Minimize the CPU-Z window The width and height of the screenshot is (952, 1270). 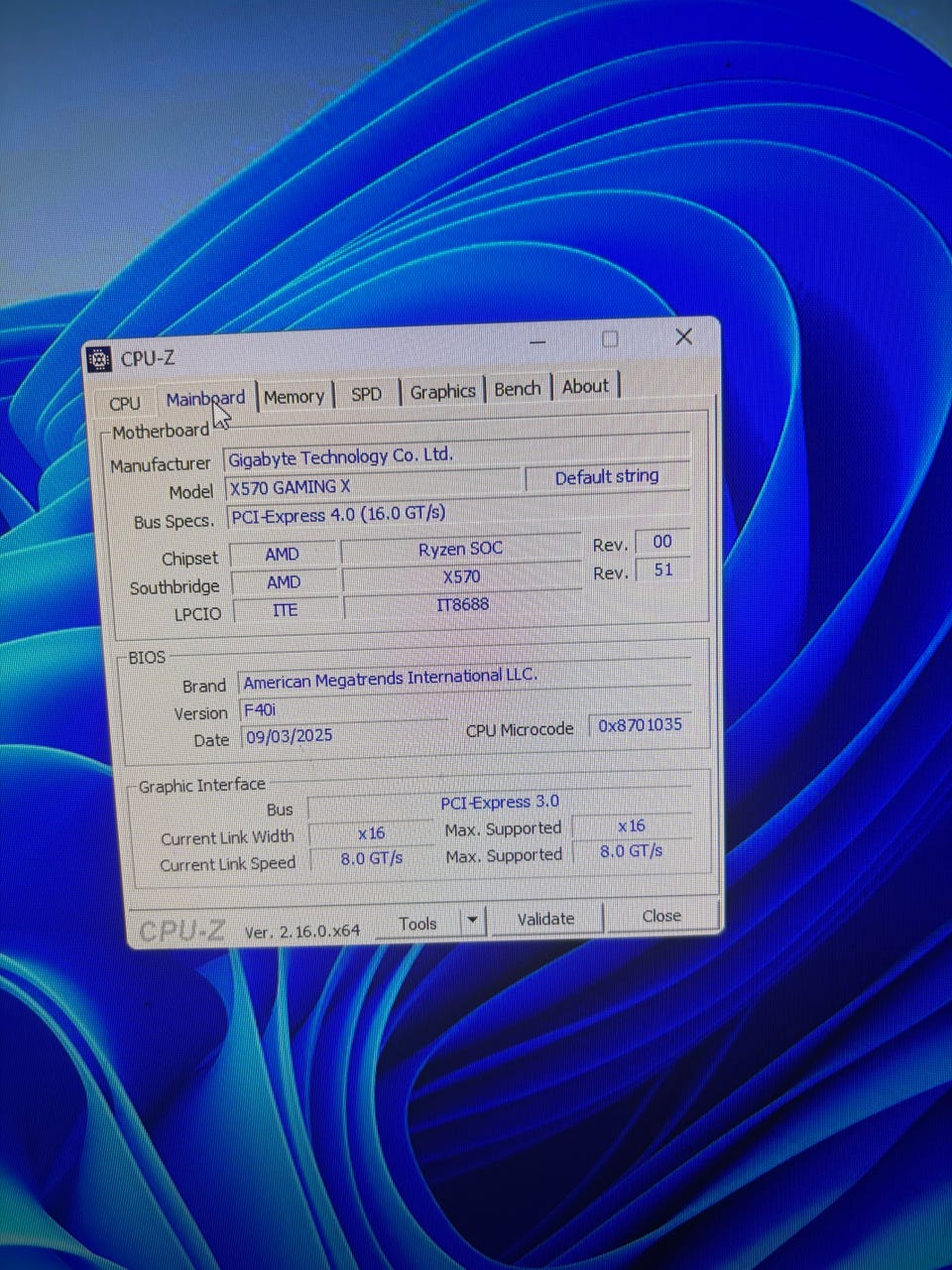pyautogui.click(x=537, y=341)
